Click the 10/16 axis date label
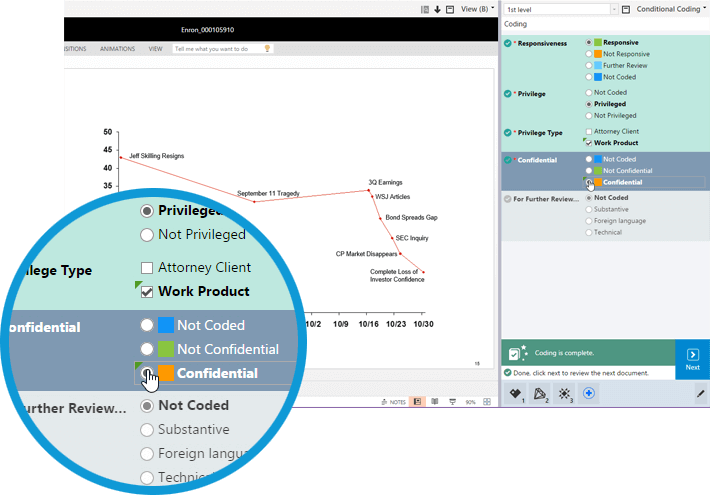The height and width of the screenshot is (495, 710). click(369, 324)
